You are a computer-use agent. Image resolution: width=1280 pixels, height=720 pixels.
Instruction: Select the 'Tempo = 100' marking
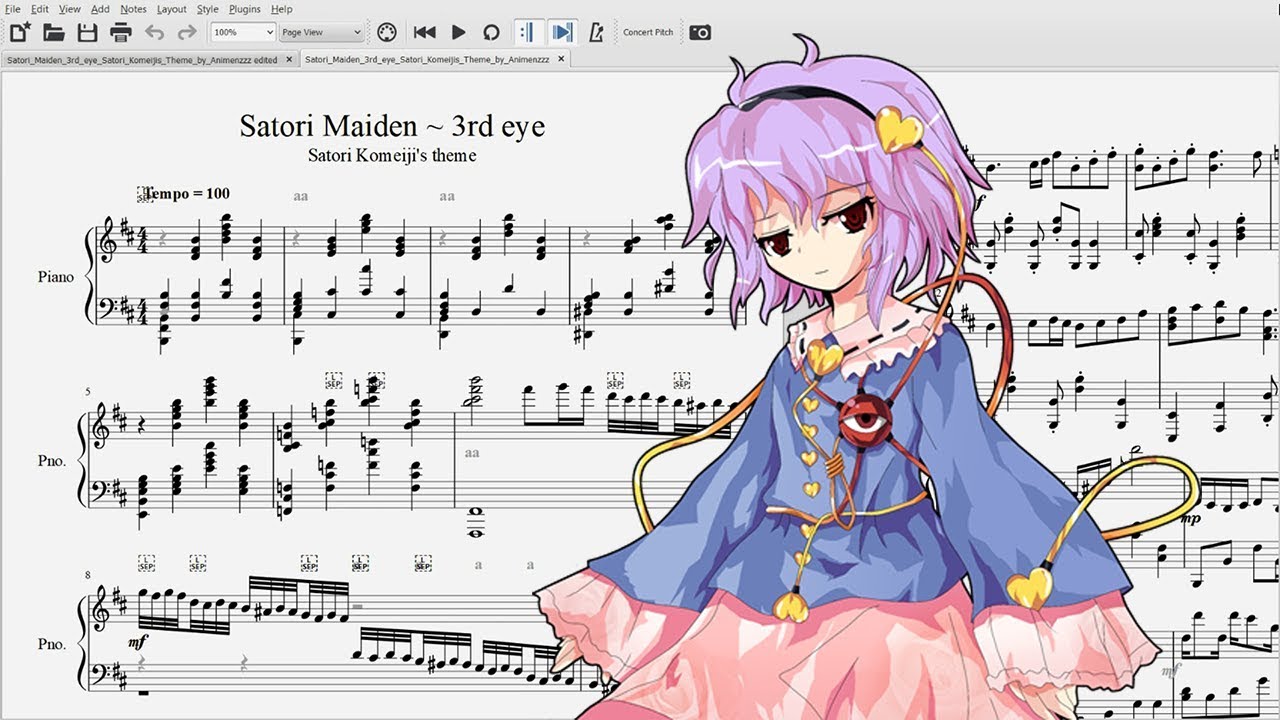click(x=186, y=193)
